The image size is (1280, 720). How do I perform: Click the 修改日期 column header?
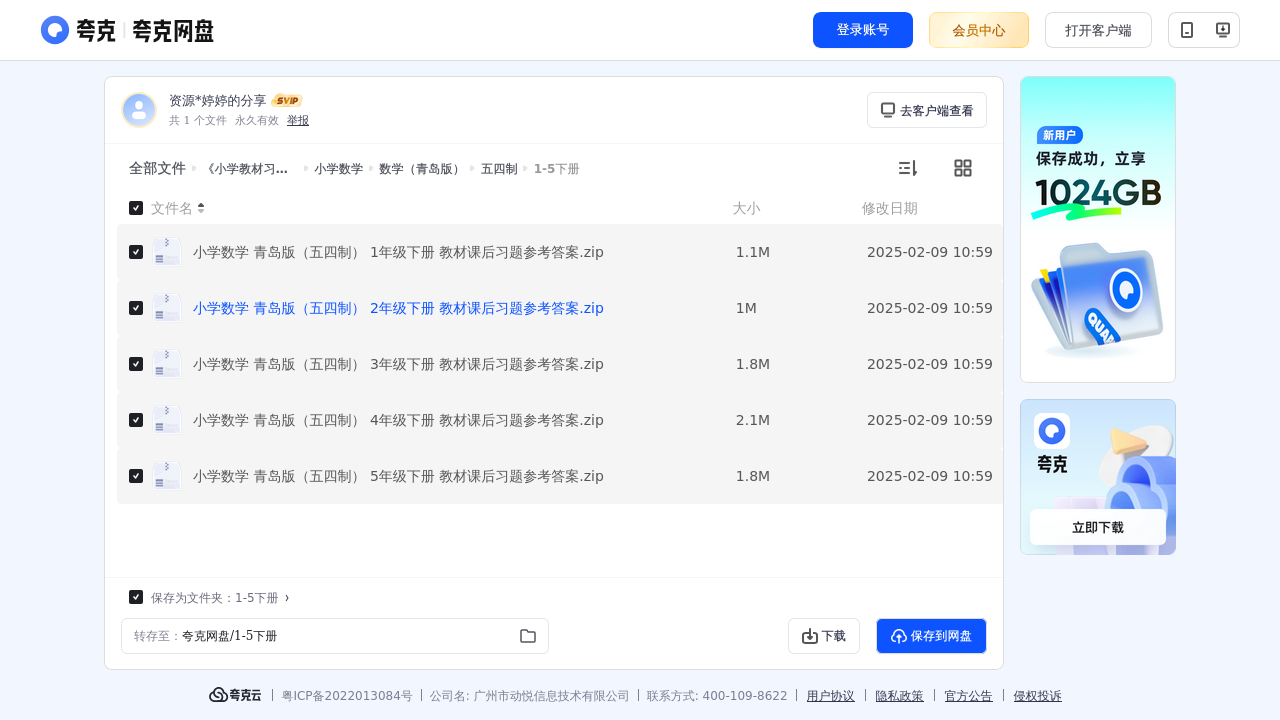pyautogui.click(x=890, y=208)
